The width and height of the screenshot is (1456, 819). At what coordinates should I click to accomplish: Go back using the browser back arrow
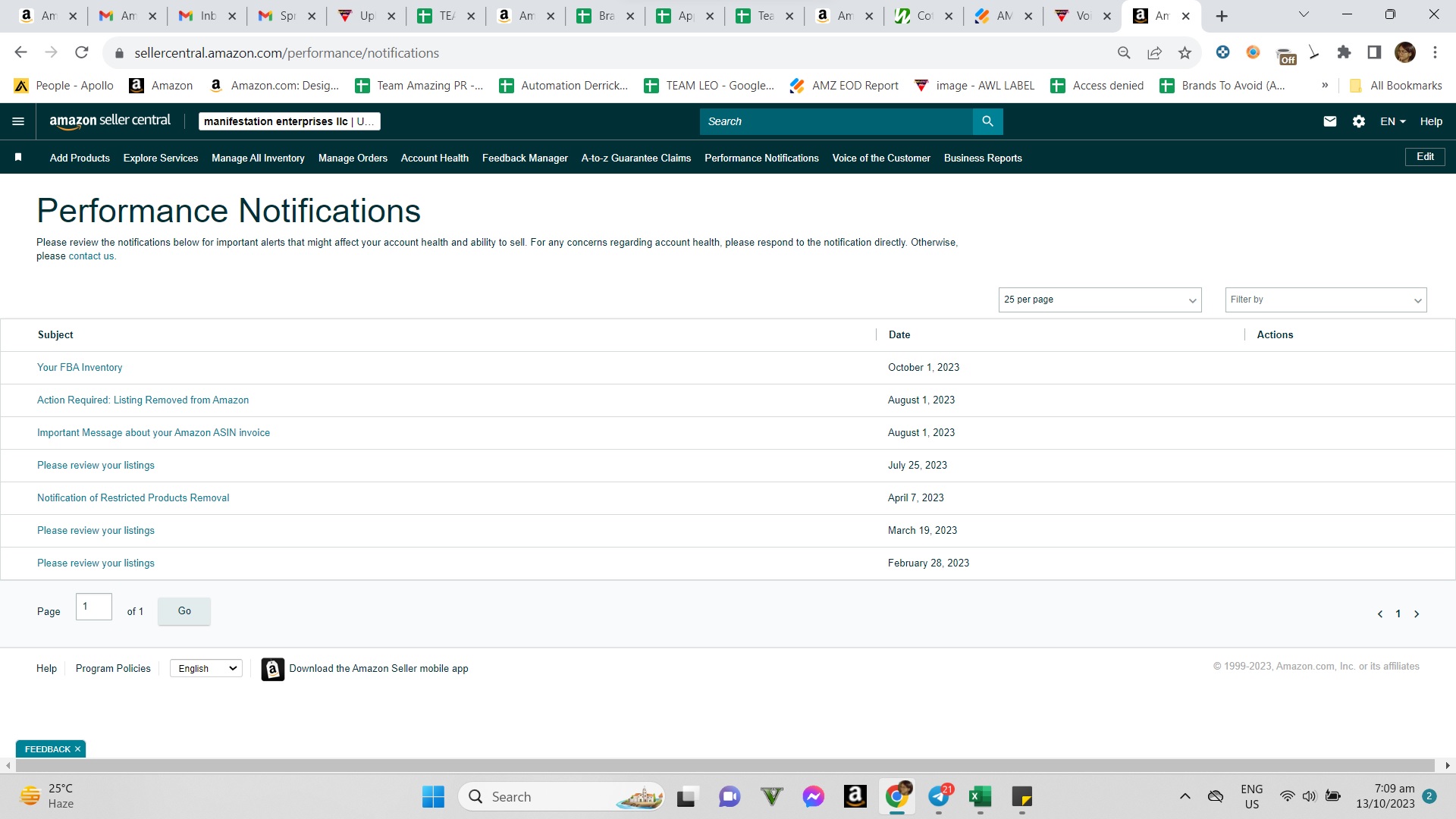coord(20,52)
